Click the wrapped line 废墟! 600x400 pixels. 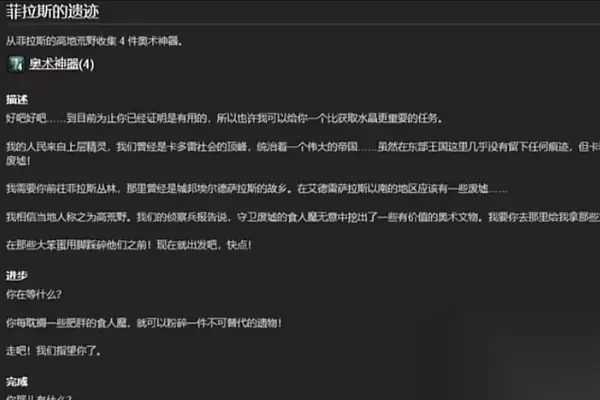[18, 160]
